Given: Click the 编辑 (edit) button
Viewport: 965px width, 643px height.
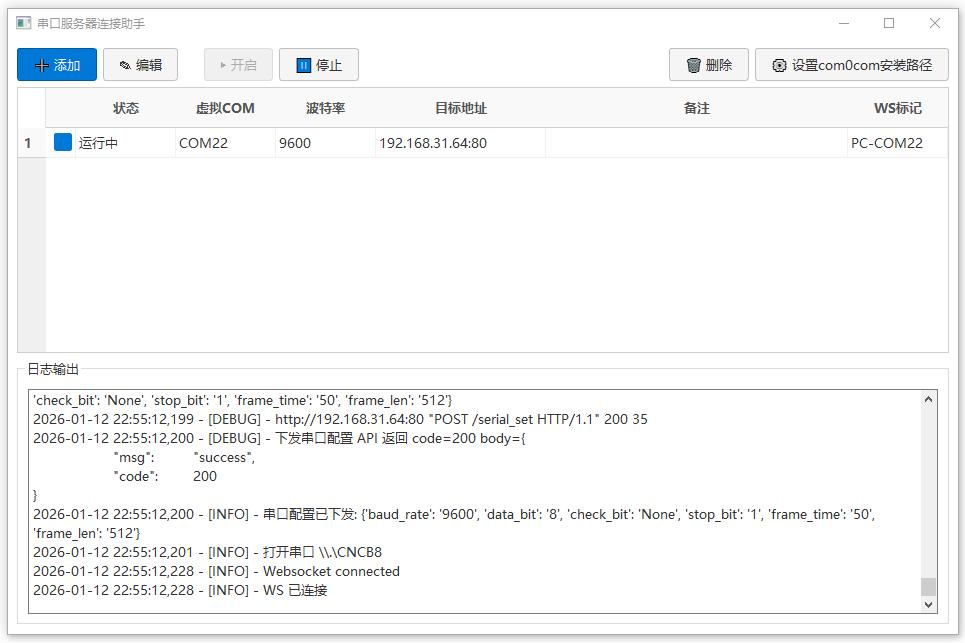Looking at the screenshot, I should pyautogui.click(x=140, y=65).
